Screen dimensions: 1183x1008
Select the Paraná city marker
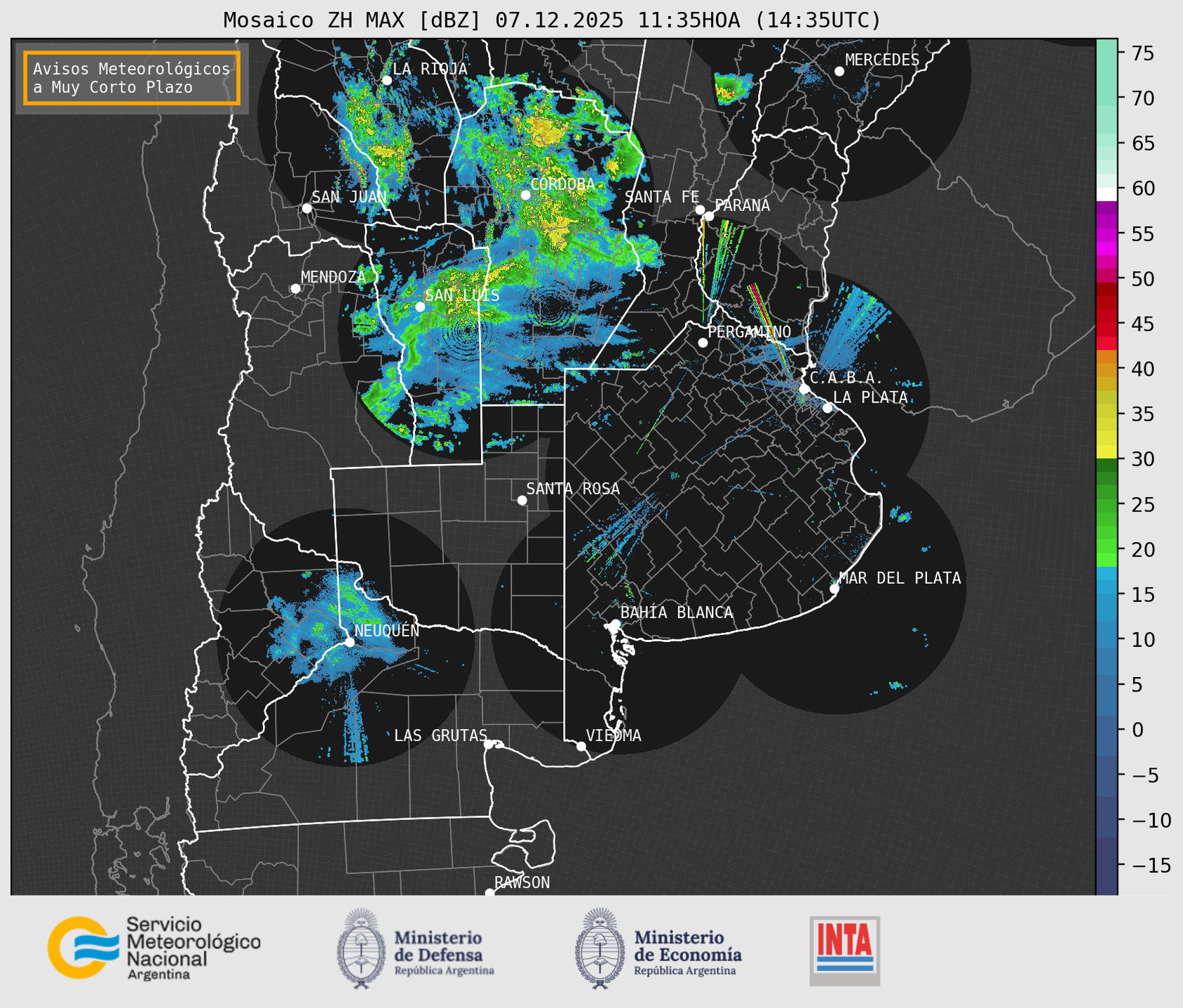pos(709,216)
